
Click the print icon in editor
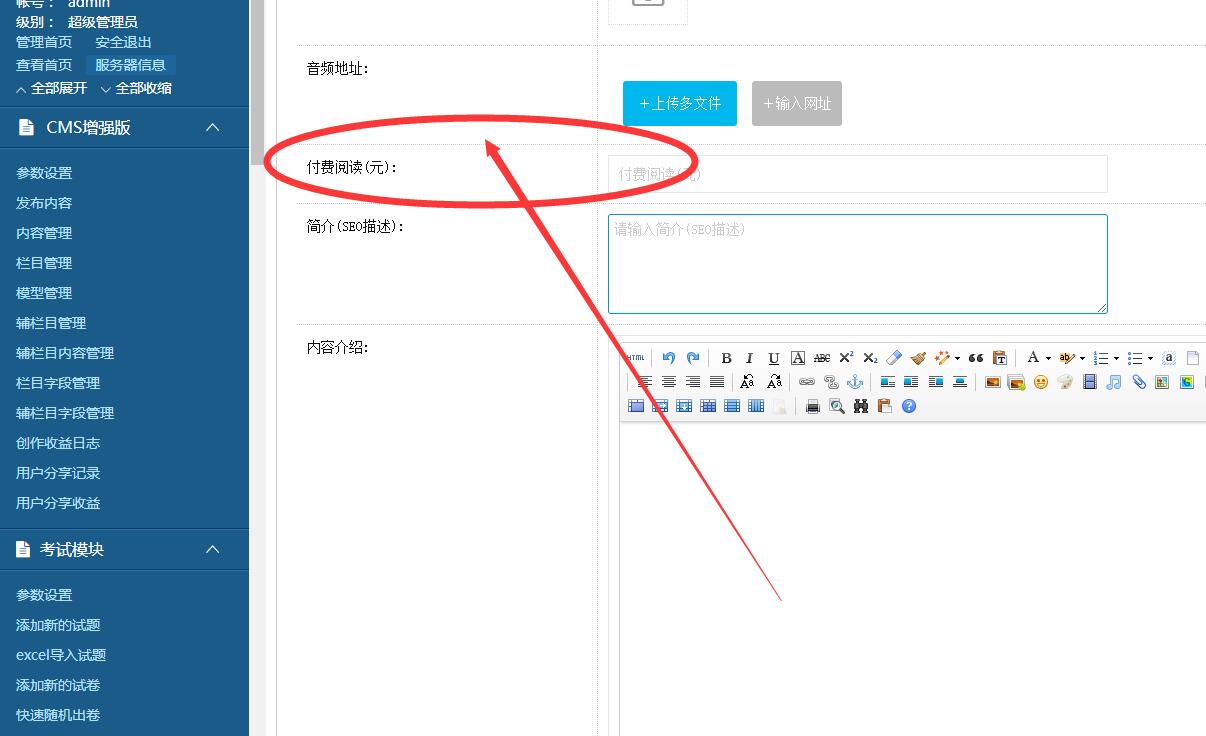click(813, 406)
